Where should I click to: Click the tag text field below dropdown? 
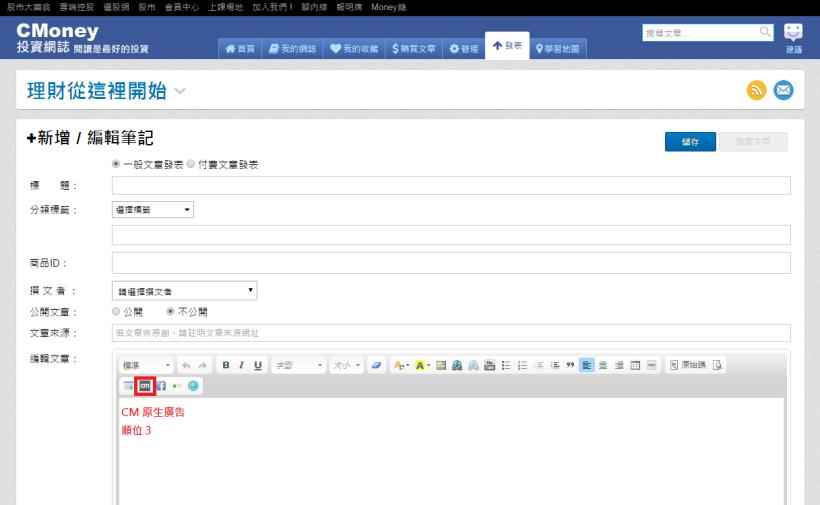click(451, 235)
